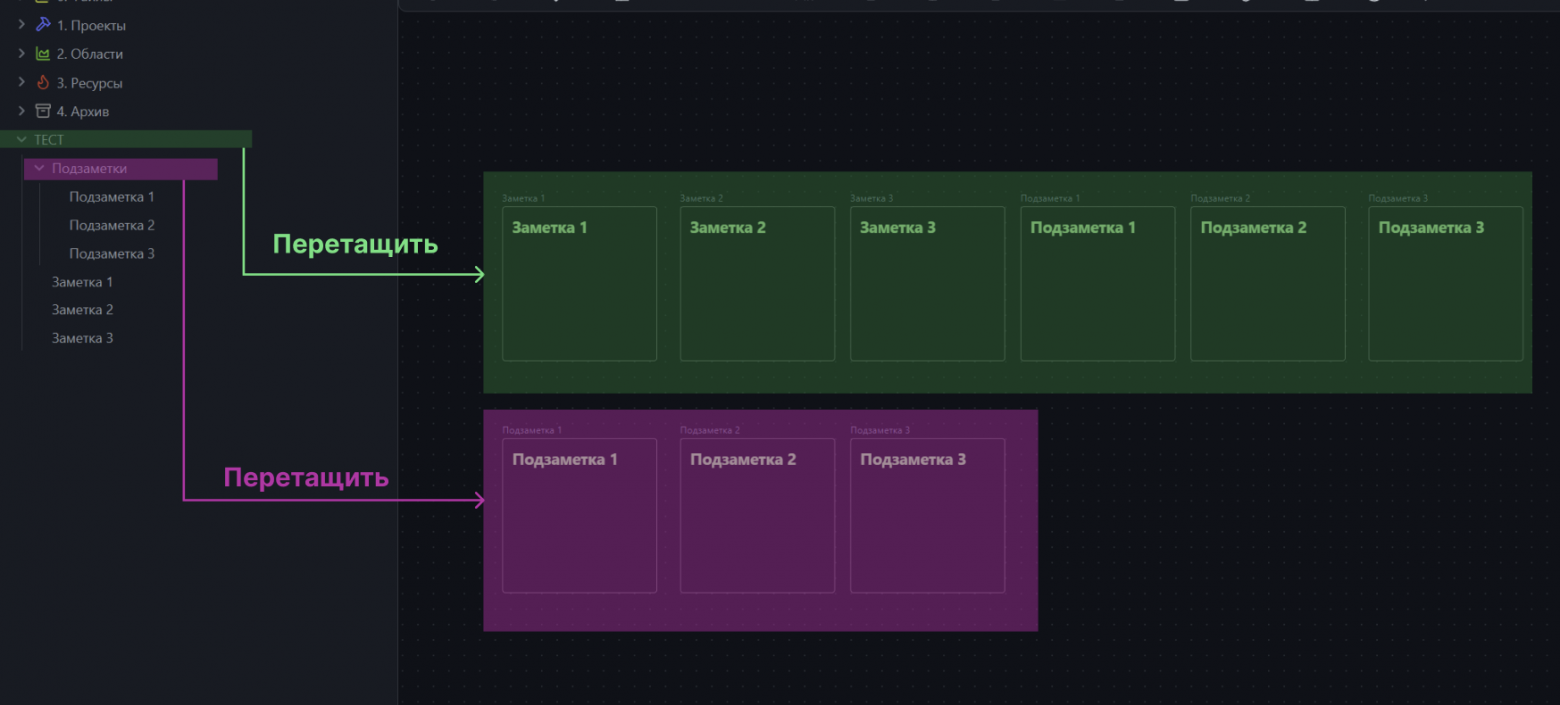Open Подзаметка 3 in the sidebar tree
This screenshot has width=1560, height=705.
(111, 254)
